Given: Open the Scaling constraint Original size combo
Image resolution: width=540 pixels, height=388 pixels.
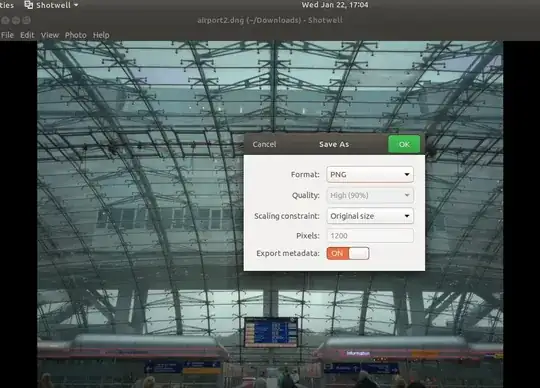Looking at the screenshot, I should pyautogui.click(x=370, y=216).
